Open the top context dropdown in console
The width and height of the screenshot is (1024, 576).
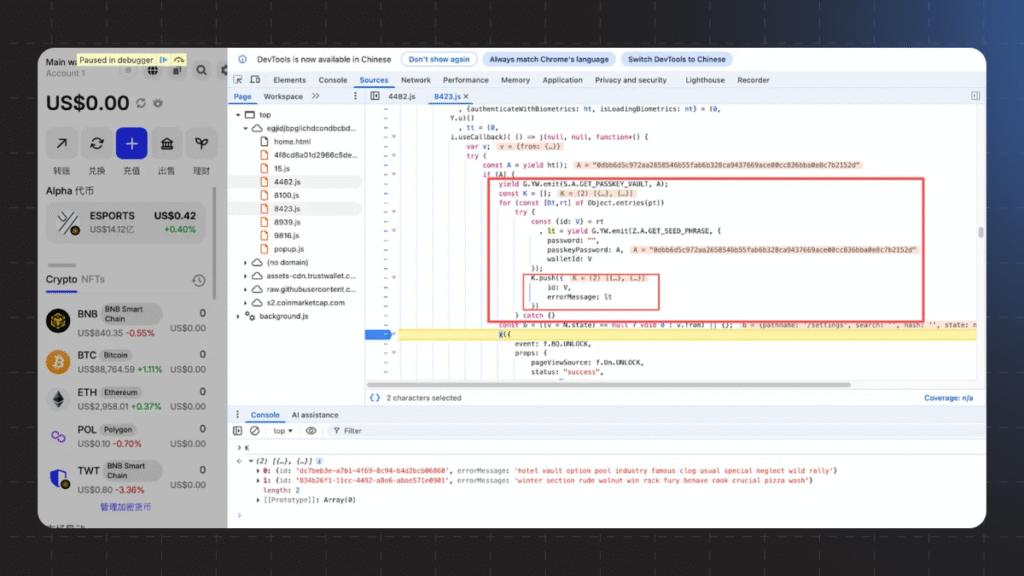point(284,431)
